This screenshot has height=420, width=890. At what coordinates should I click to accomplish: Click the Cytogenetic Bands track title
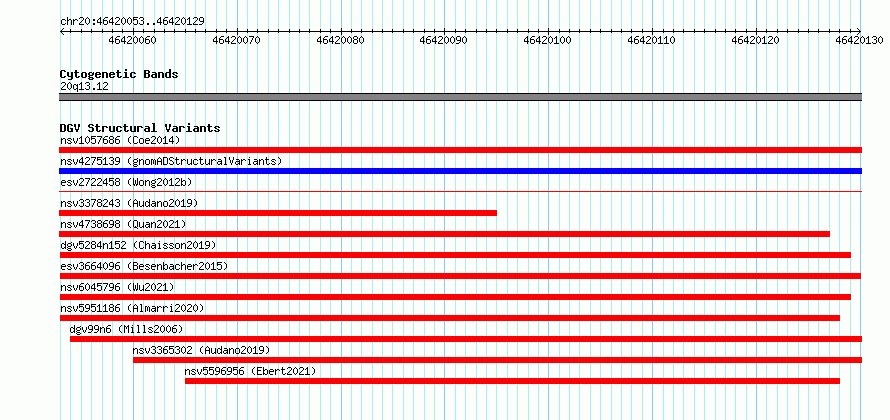pyautogui.click(x=119, y=74)
